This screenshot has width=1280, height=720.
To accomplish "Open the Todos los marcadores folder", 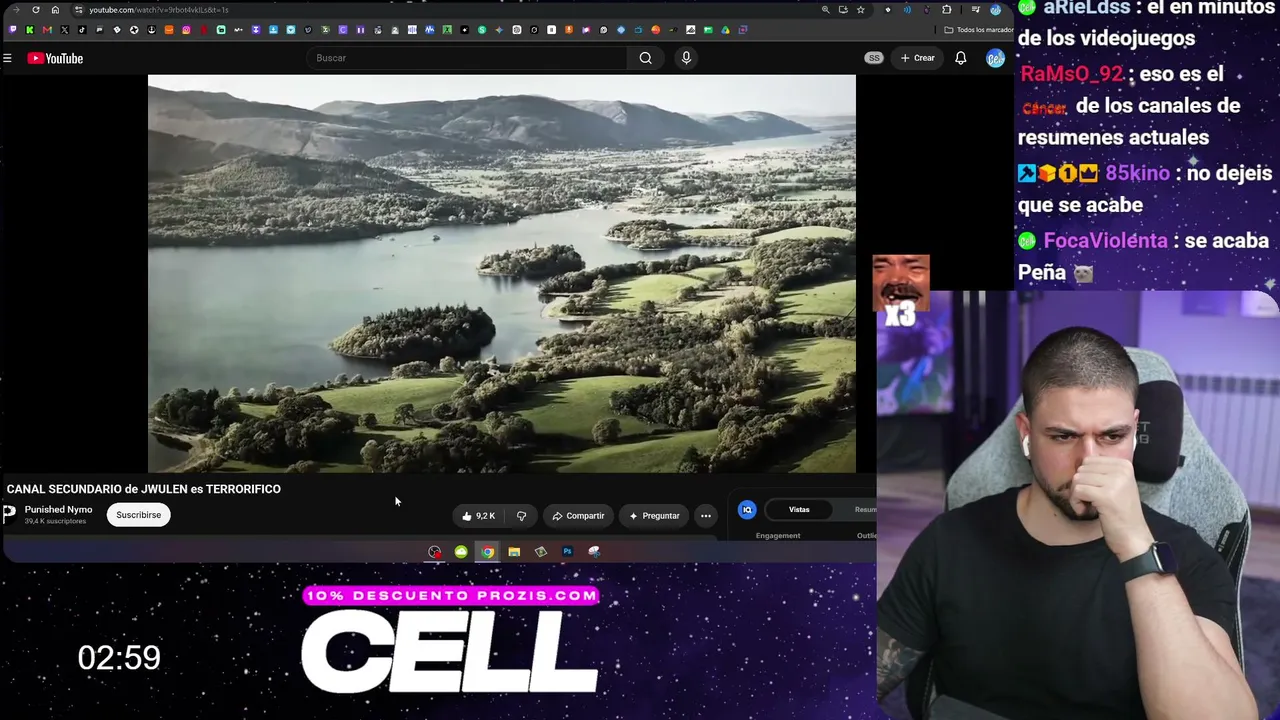I will [x=979, y=30].
